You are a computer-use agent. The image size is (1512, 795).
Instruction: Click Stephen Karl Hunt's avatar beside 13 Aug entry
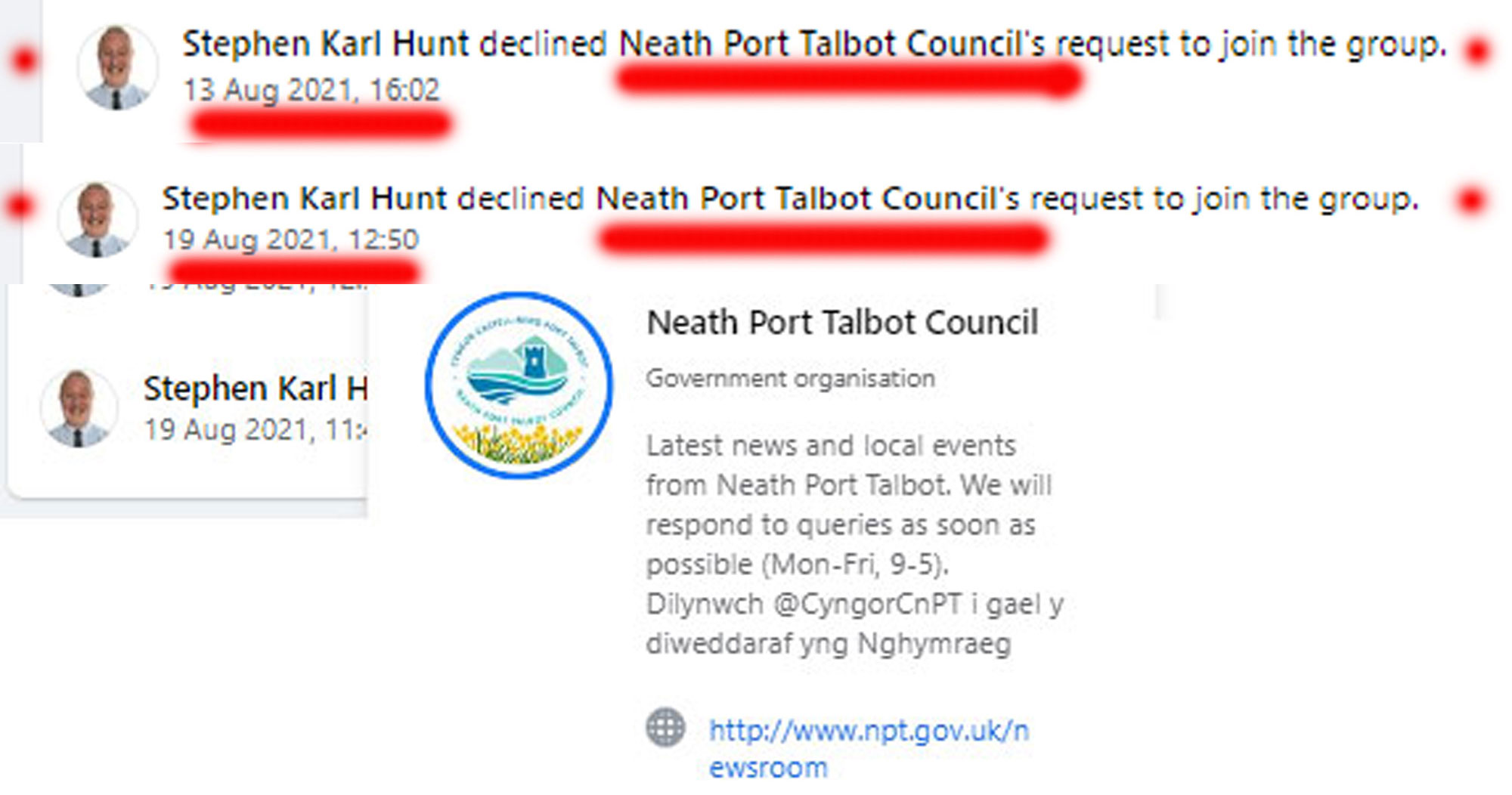[x=117, y=67]
